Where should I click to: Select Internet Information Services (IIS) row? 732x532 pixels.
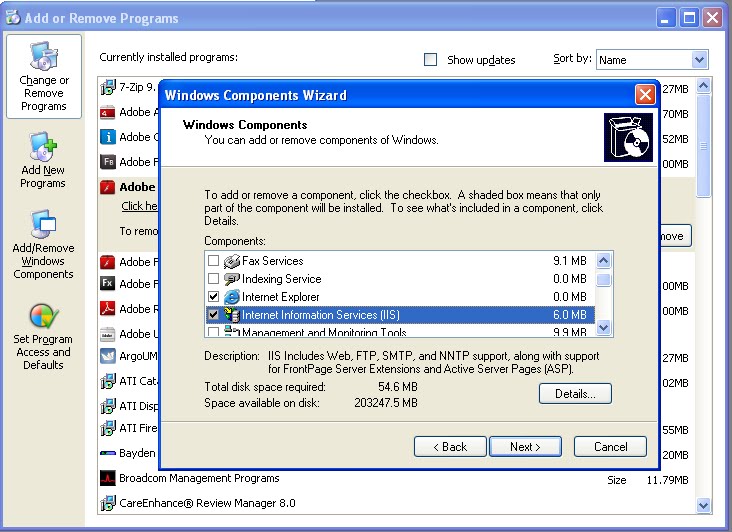tap(400, 315)
